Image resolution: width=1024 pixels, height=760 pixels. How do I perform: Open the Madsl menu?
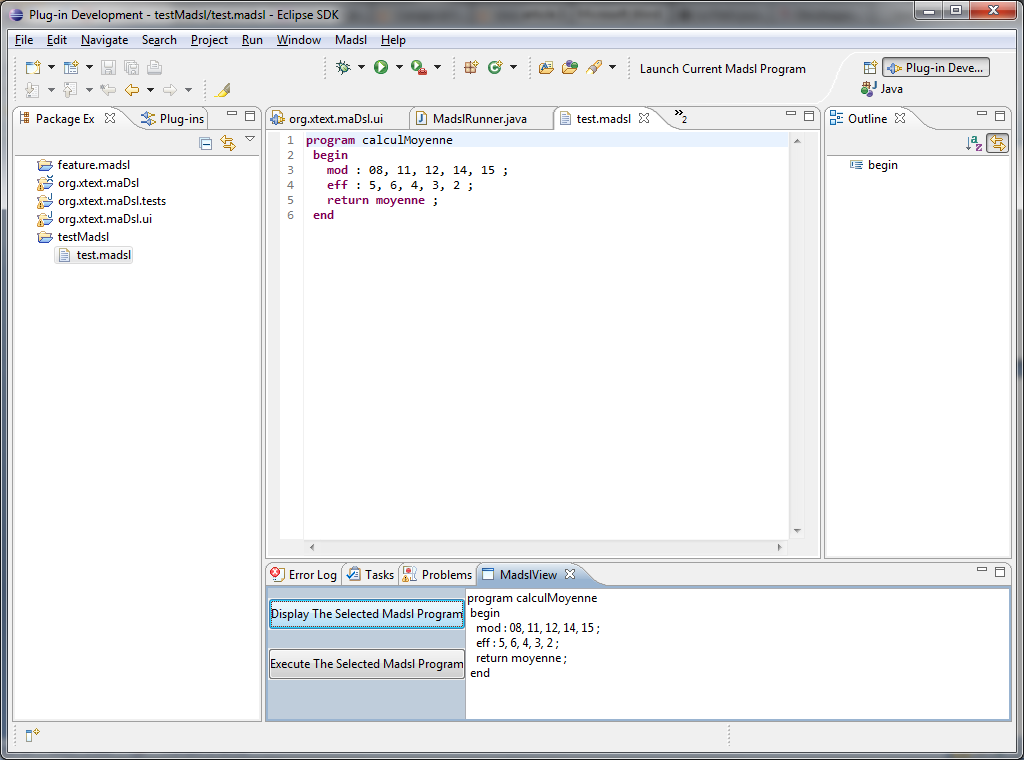pyautogui.click(x=350, y=40)
